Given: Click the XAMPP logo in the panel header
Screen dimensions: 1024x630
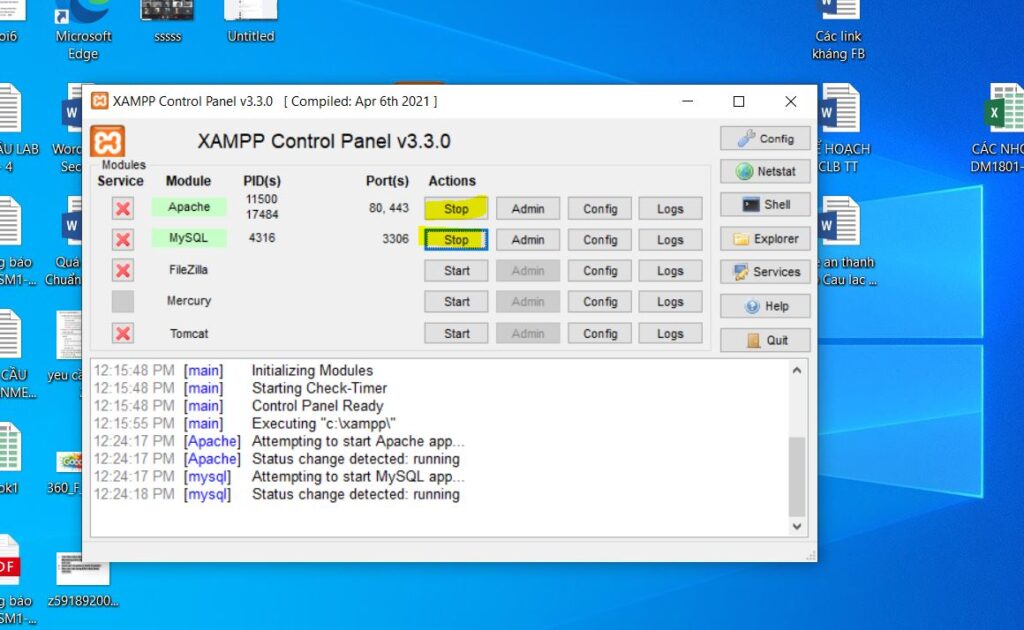Looking at the screenshot, I should point(107,142).
